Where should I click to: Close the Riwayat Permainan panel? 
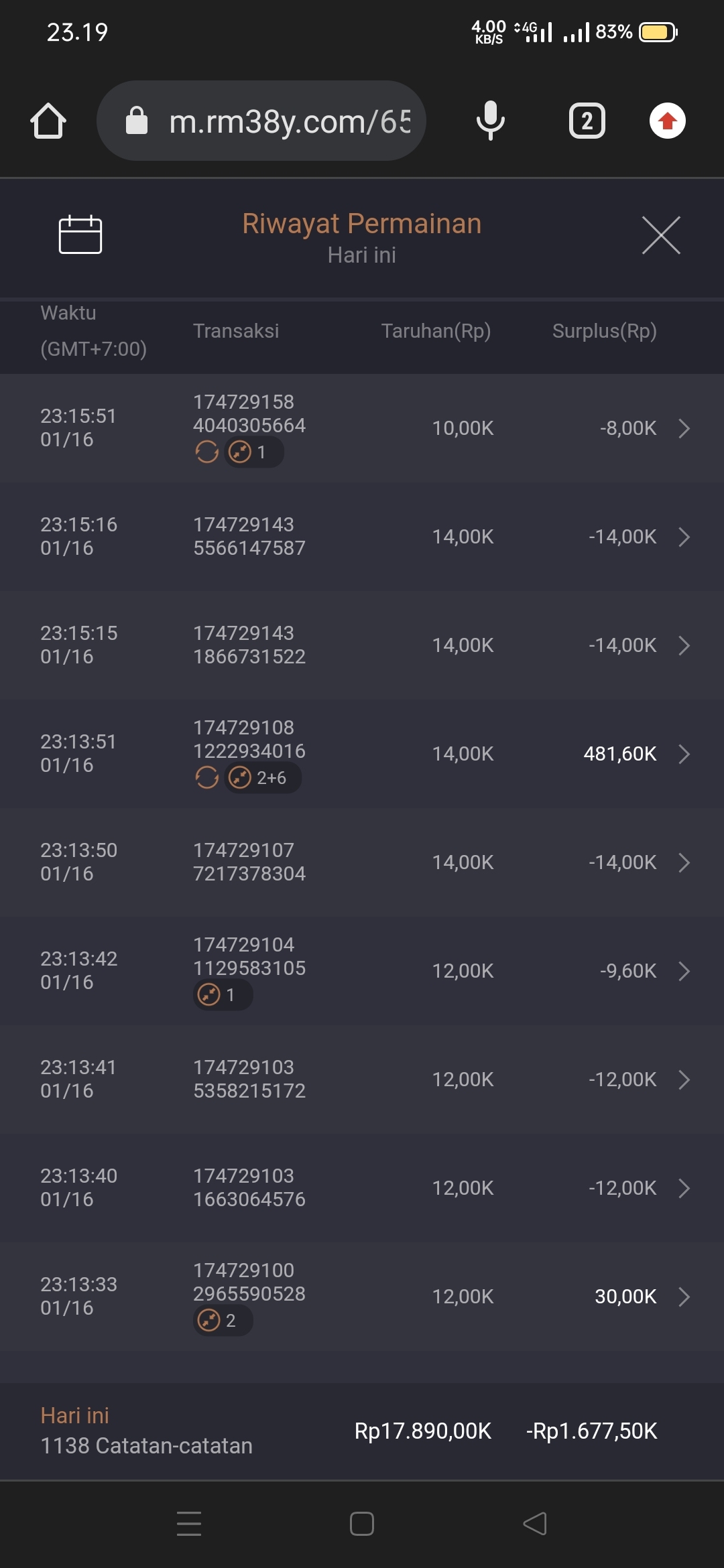pos(661,235)
